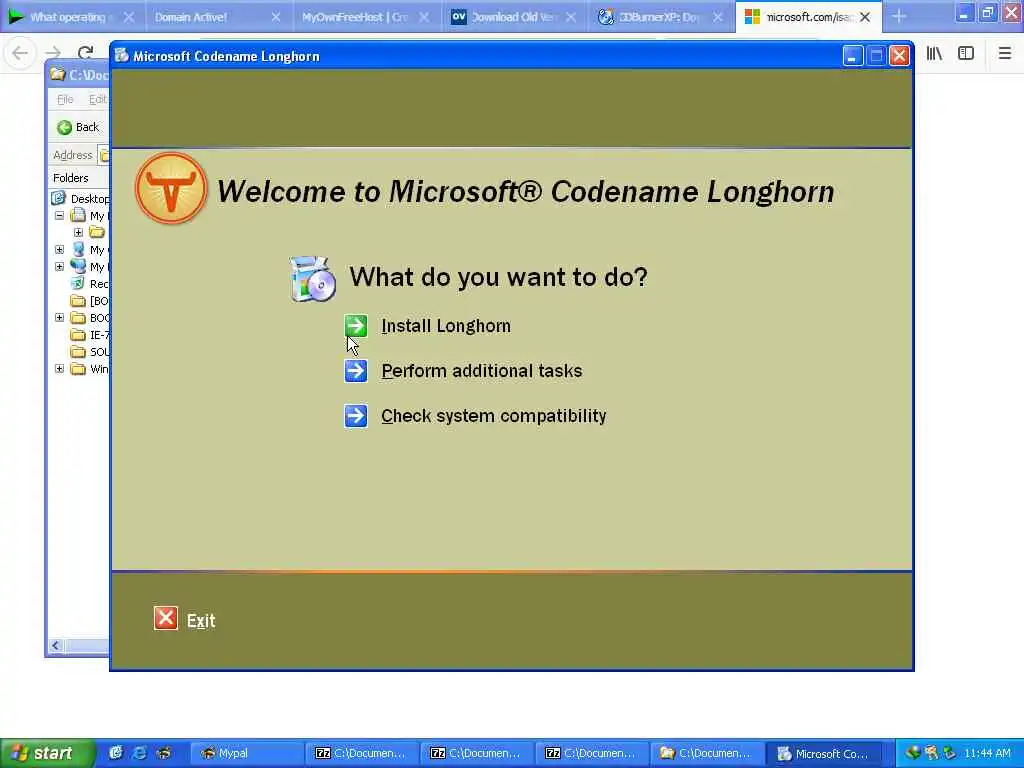This screenshot has height=768, width=1024.
Task: Switch to the Domain Active! browser tab
Action: pos(191,17)
